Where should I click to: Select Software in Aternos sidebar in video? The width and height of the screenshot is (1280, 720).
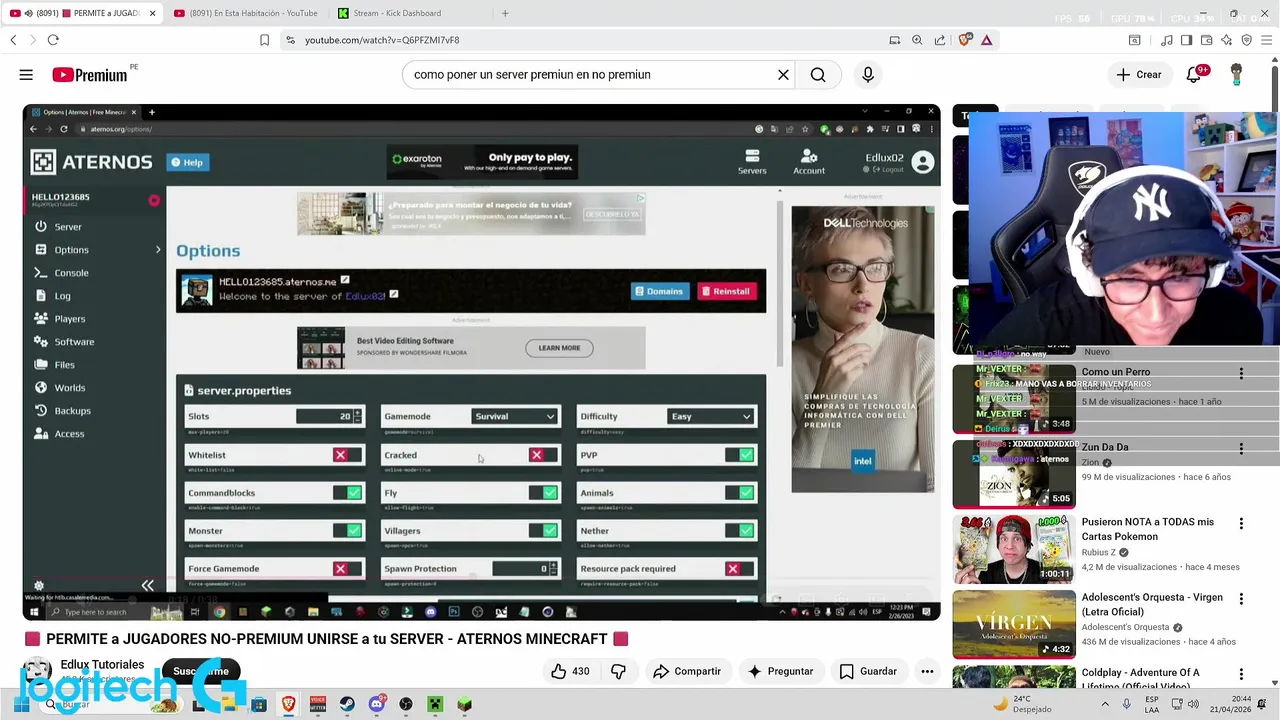coord(74,342)
